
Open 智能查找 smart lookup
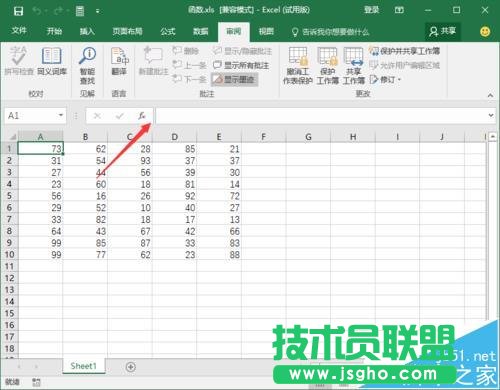(87, 65)
